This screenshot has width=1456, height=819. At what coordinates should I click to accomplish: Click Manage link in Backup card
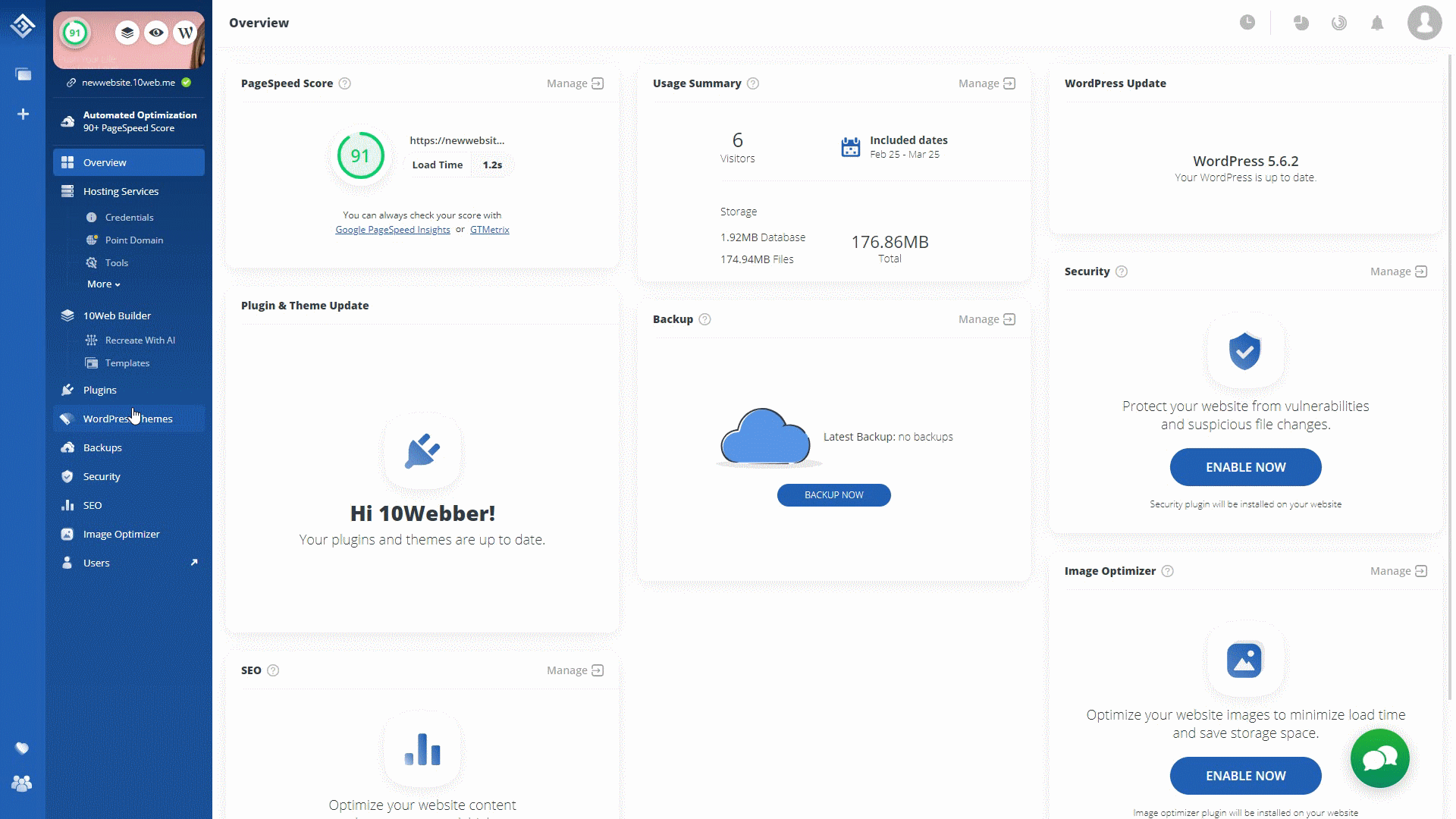pyautogui.click(x=987, y=319)
